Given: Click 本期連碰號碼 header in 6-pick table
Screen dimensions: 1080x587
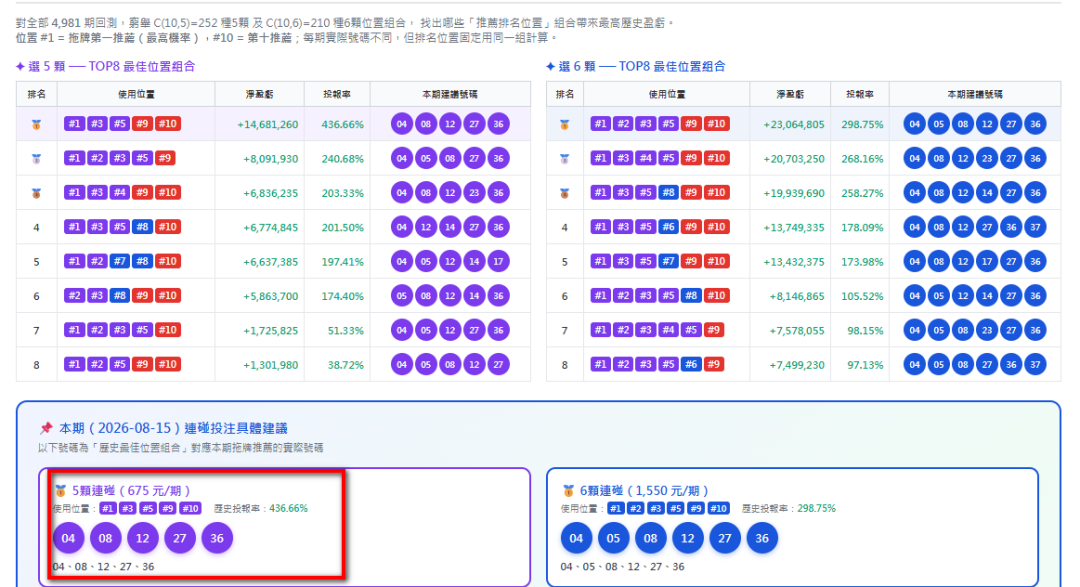Looking at the screenshot, I should tap(975, 94).
